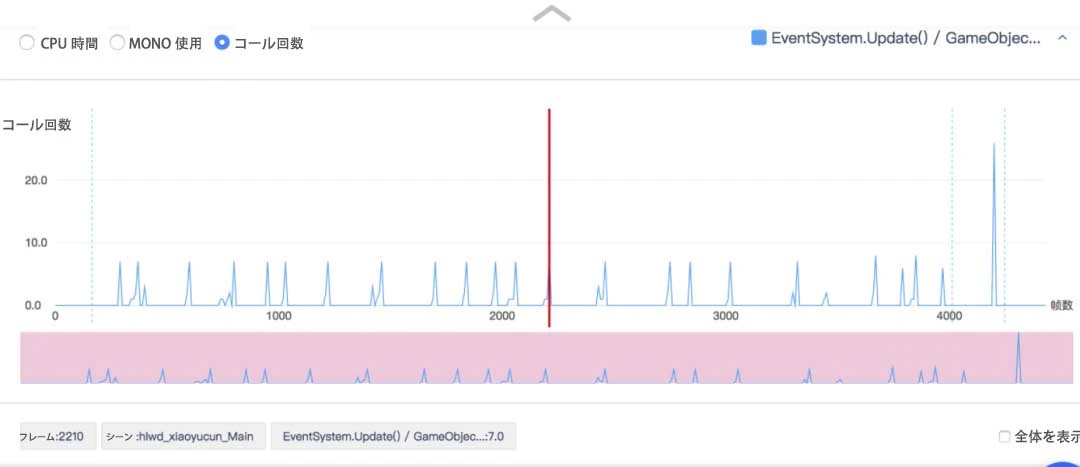Click the 2000 x-axis label

point(502,316)
